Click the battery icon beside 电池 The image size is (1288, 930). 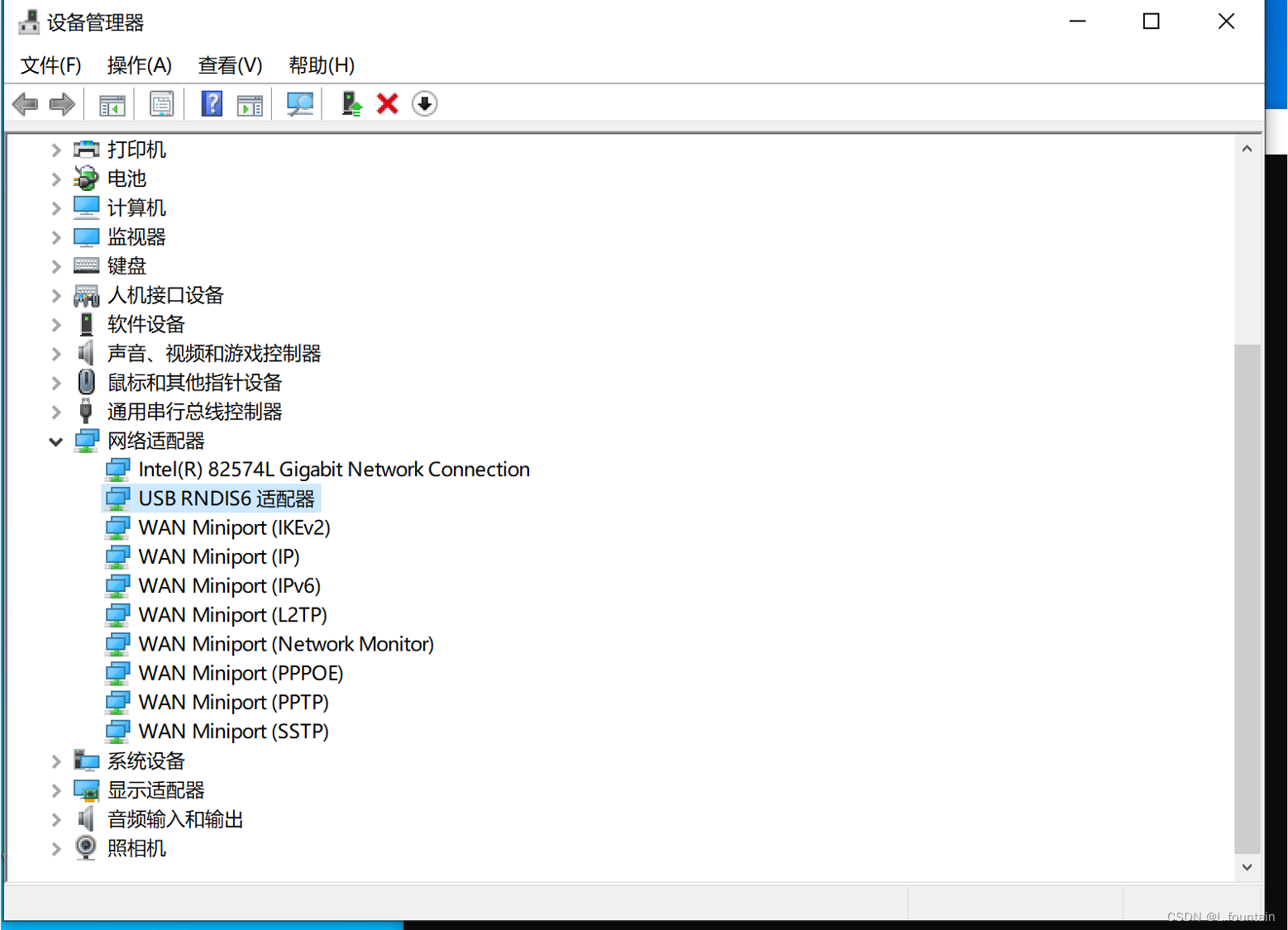(86, 179)
